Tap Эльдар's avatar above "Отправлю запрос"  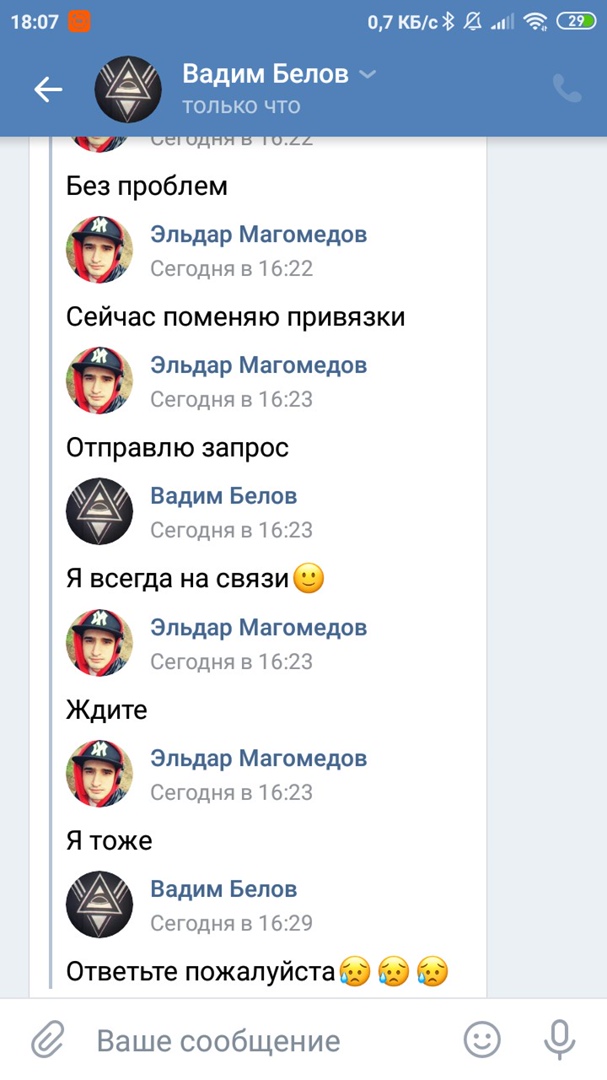(x=99, y=380)
